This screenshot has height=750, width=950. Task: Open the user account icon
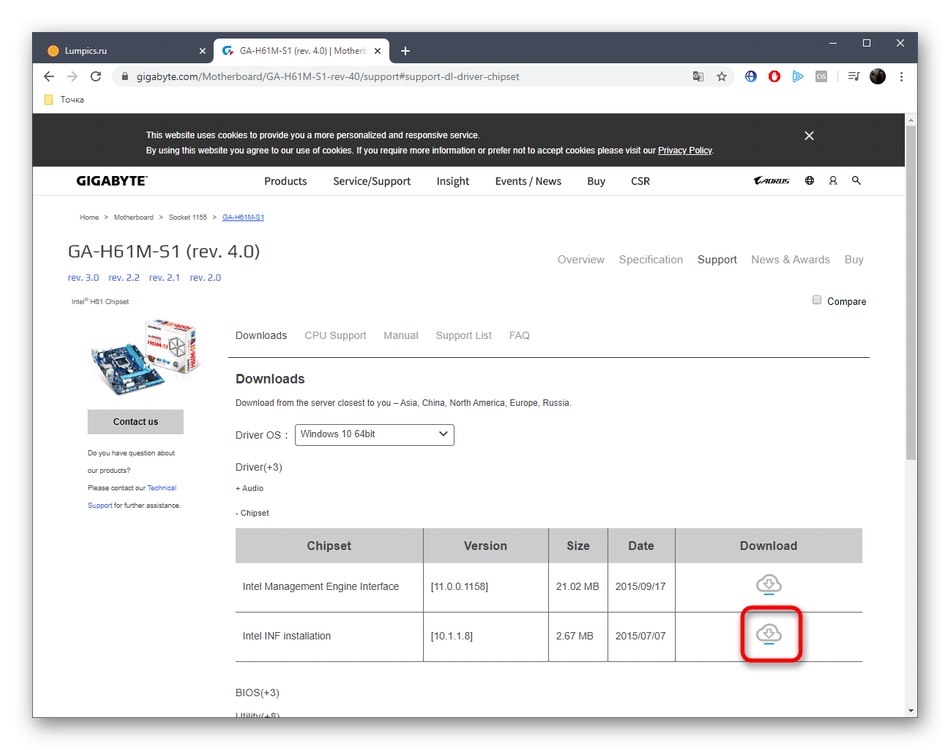click(x=833, y=181)
